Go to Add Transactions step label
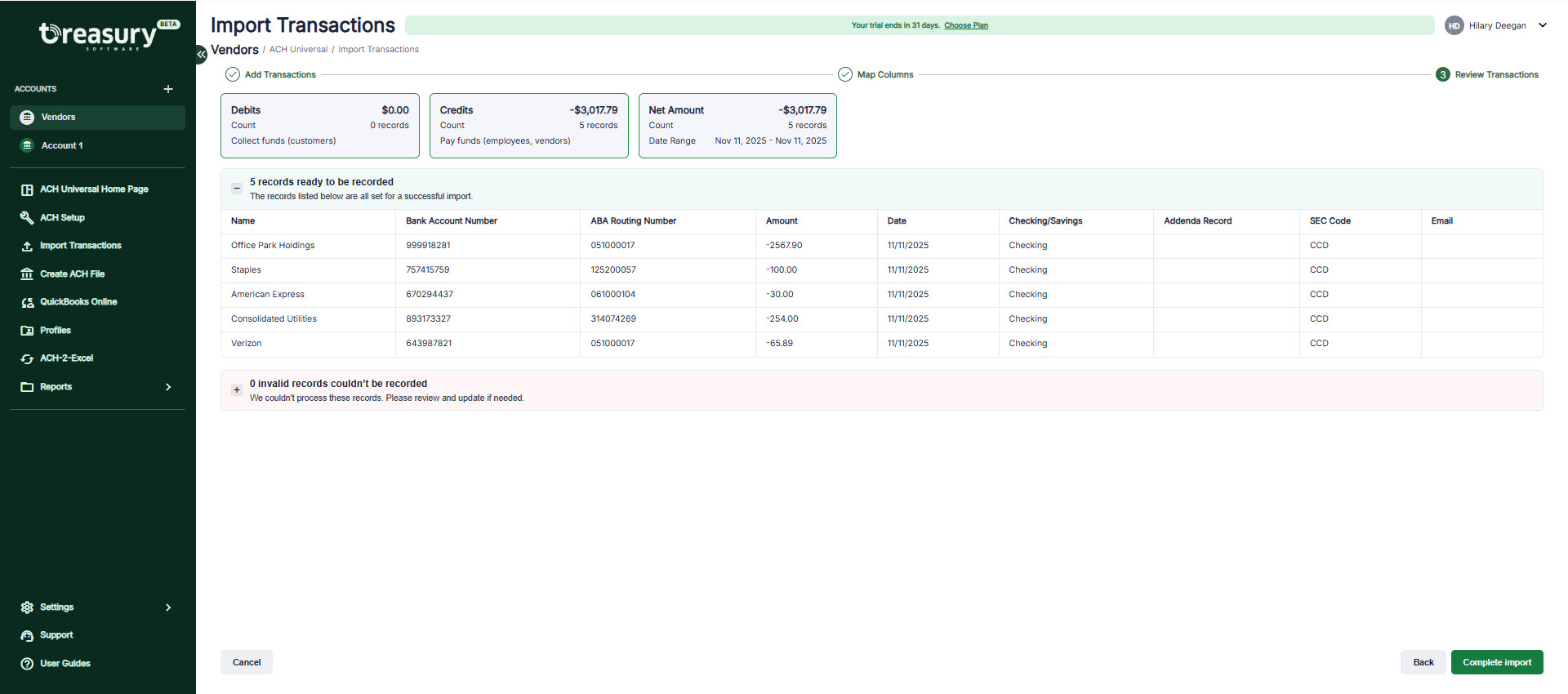This screenshot has width=1568, height=694. point(280,74)
